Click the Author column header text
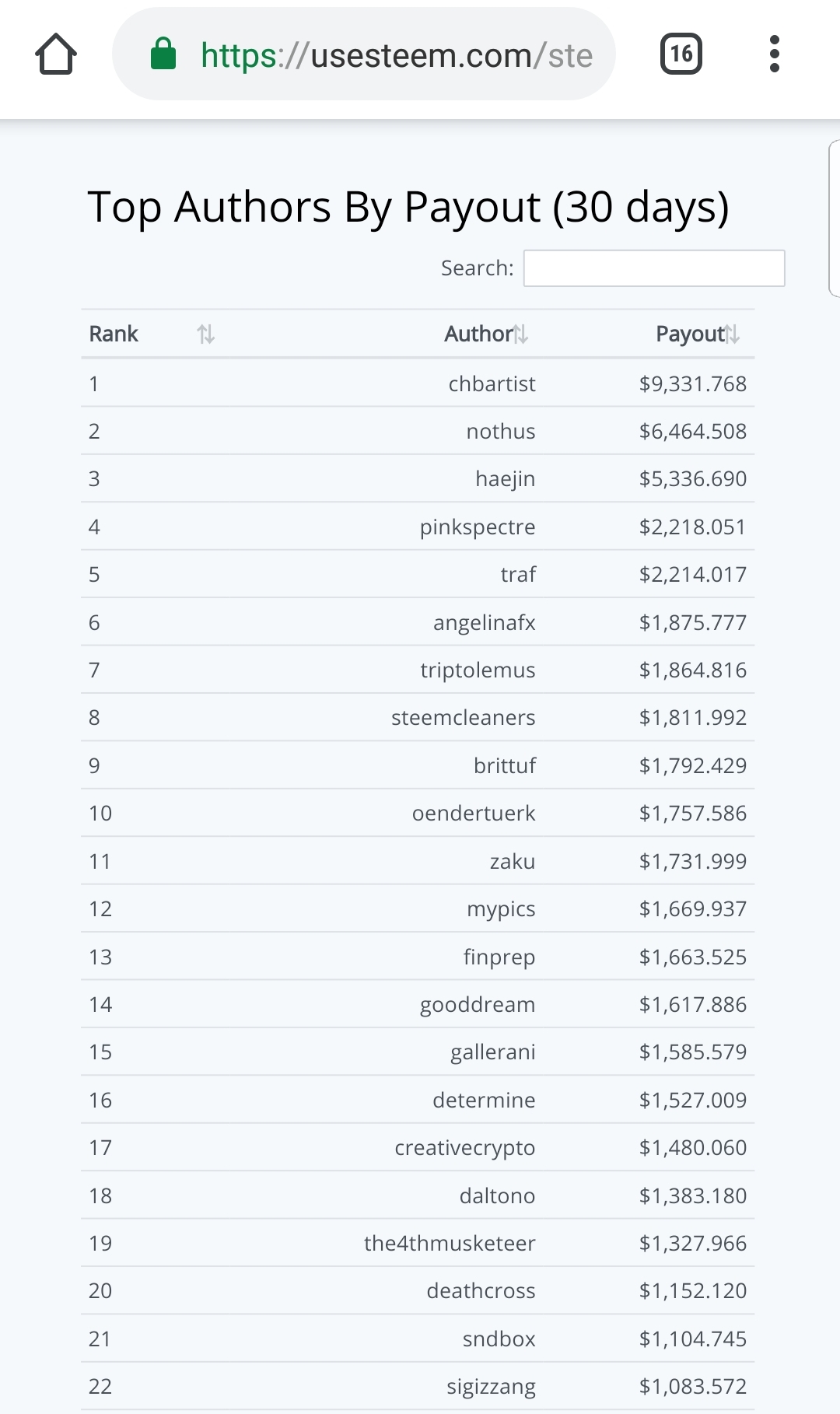Viewport: 840px width, 1414px height. [478, 334]
